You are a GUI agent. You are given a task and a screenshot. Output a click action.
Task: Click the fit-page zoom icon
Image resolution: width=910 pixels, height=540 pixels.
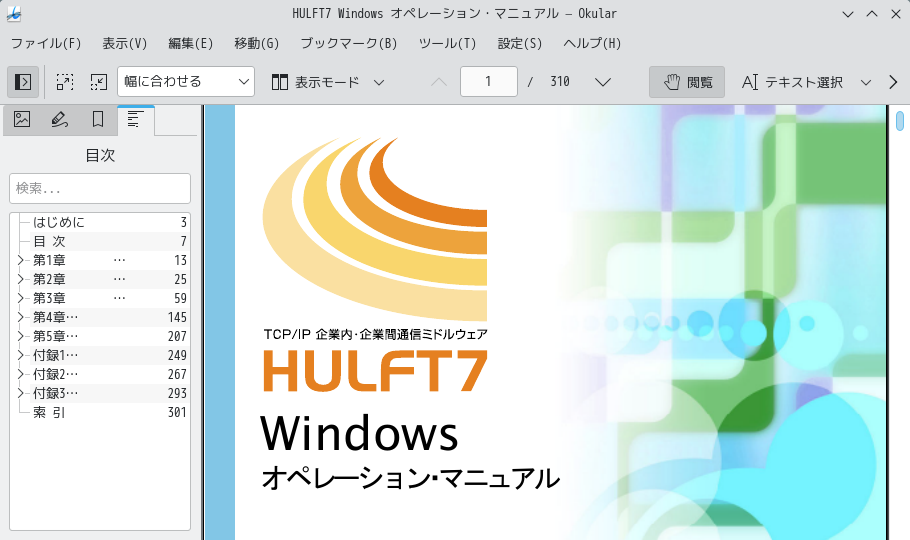[x=99, y=82]
